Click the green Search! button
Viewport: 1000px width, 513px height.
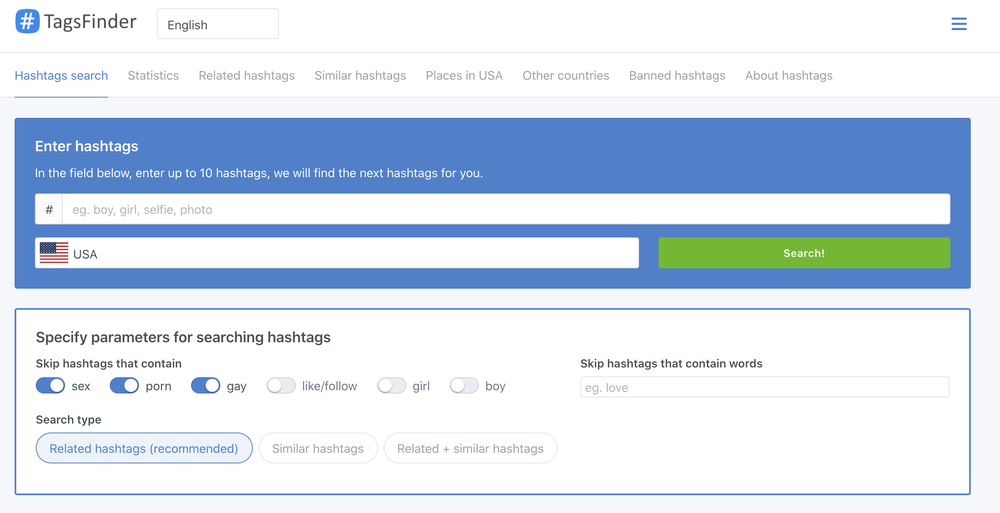point(804,253)
